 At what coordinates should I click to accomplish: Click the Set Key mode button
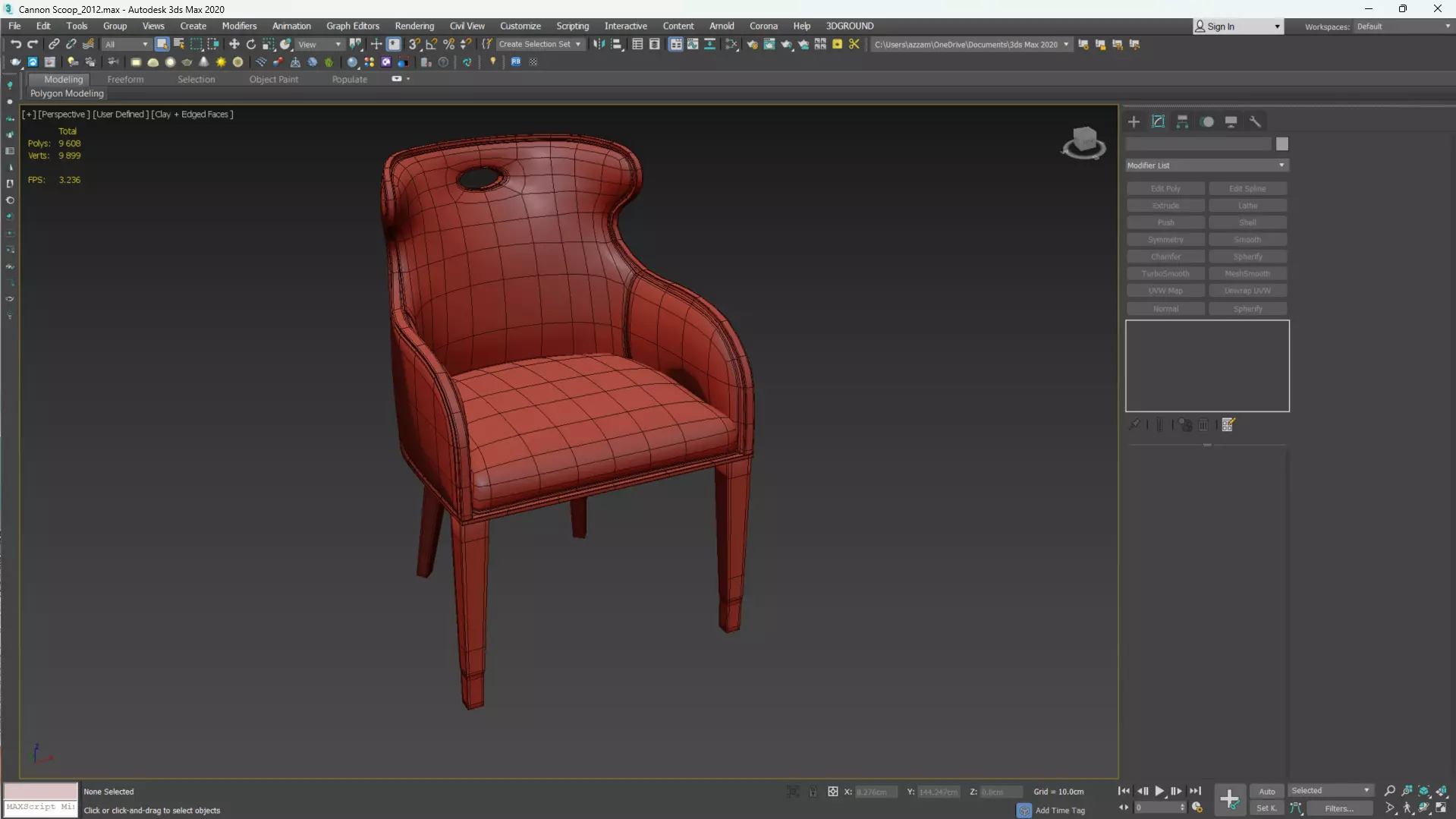click(1267, 808)
